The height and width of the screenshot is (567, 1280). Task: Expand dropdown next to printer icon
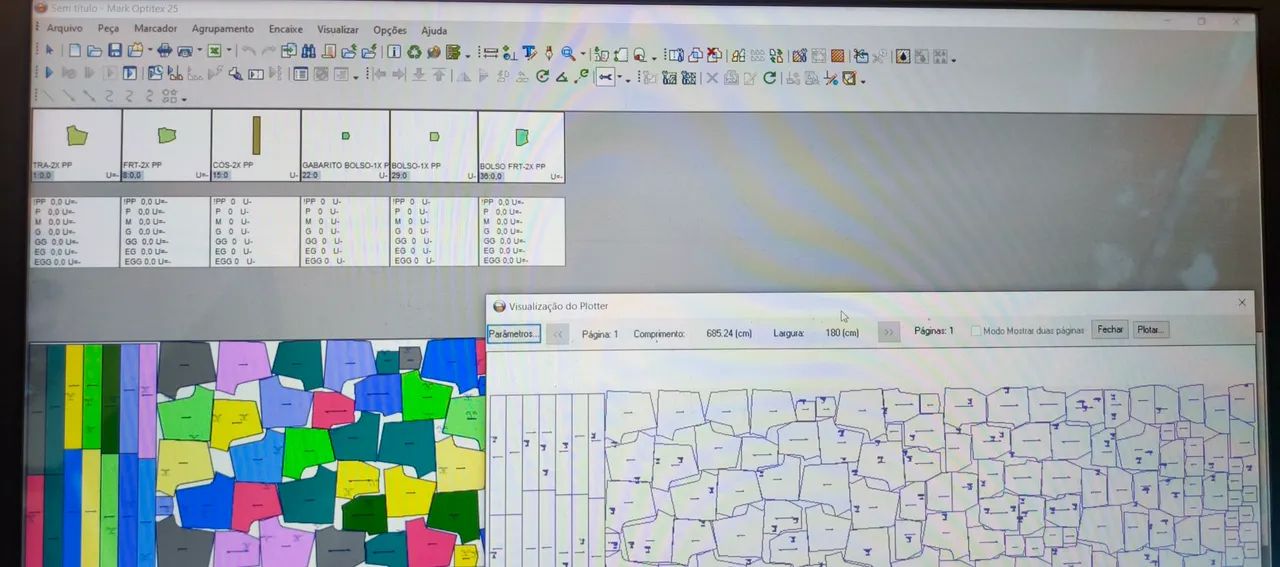coord(200,50)
